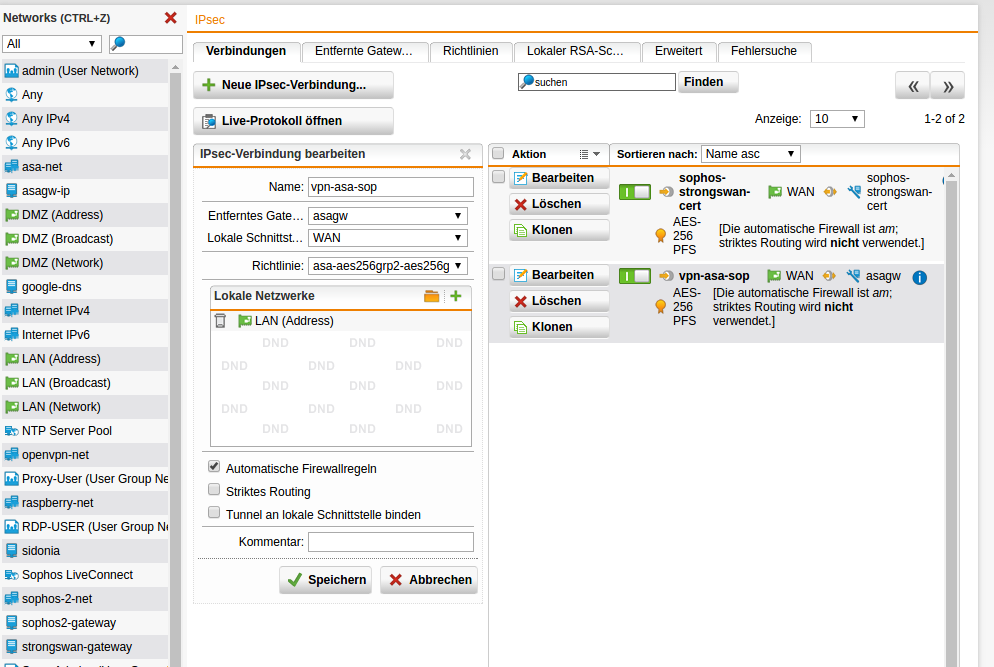
Task: Open the Aktion list menu icon
Action: (x=589, y=154)
